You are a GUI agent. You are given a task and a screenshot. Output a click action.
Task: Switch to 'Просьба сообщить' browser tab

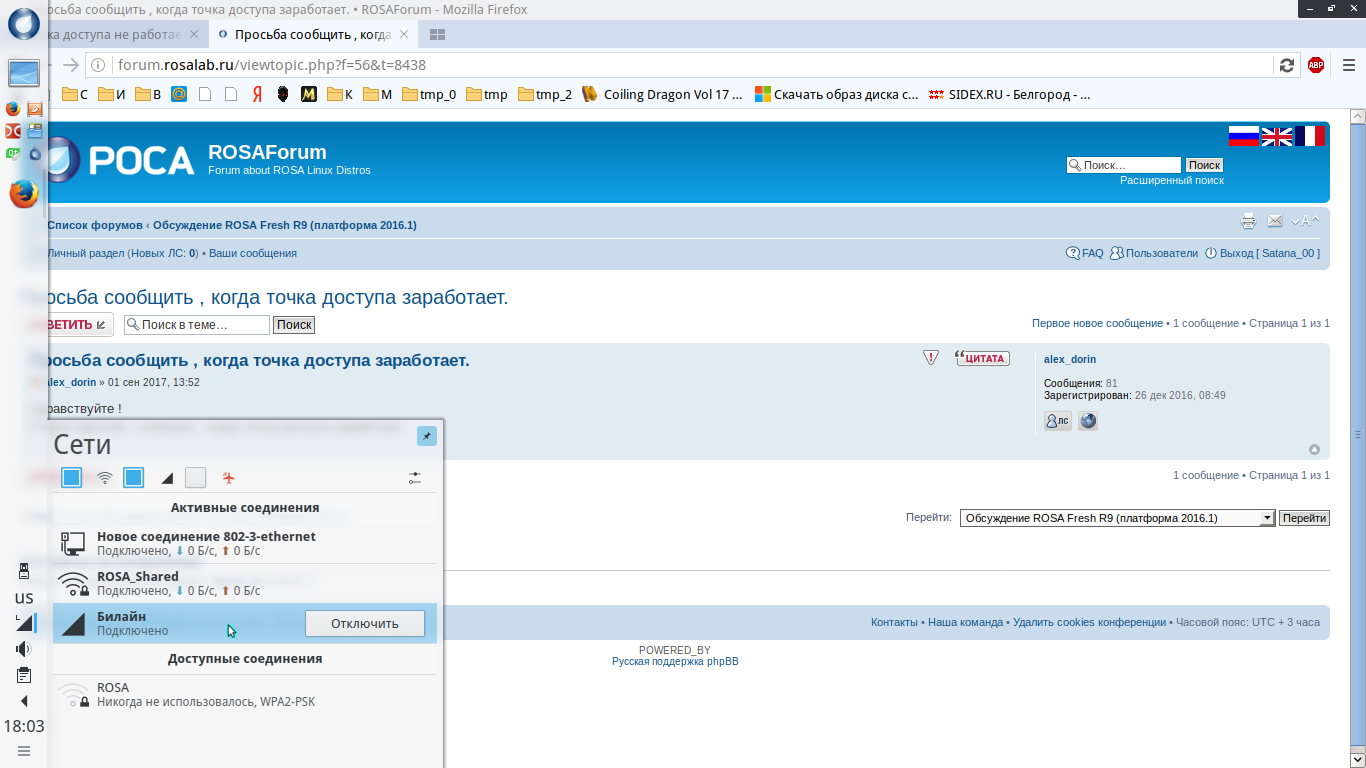[312, 34]
